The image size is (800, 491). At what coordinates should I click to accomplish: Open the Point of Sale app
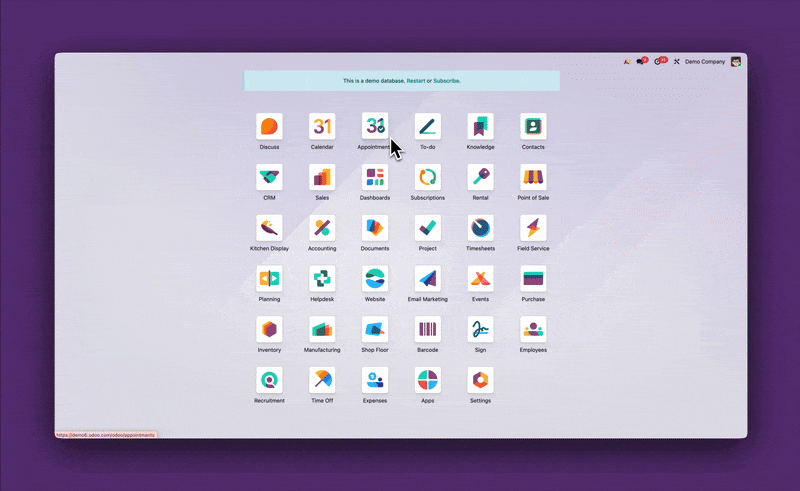533,177
